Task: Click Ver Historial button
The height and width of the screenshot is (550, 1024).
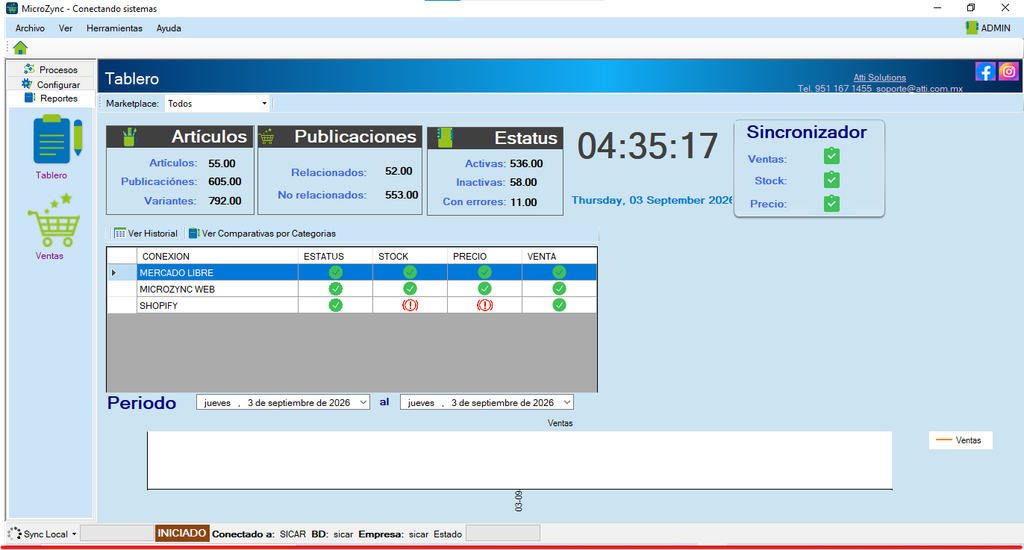Action: click(146, 233)
